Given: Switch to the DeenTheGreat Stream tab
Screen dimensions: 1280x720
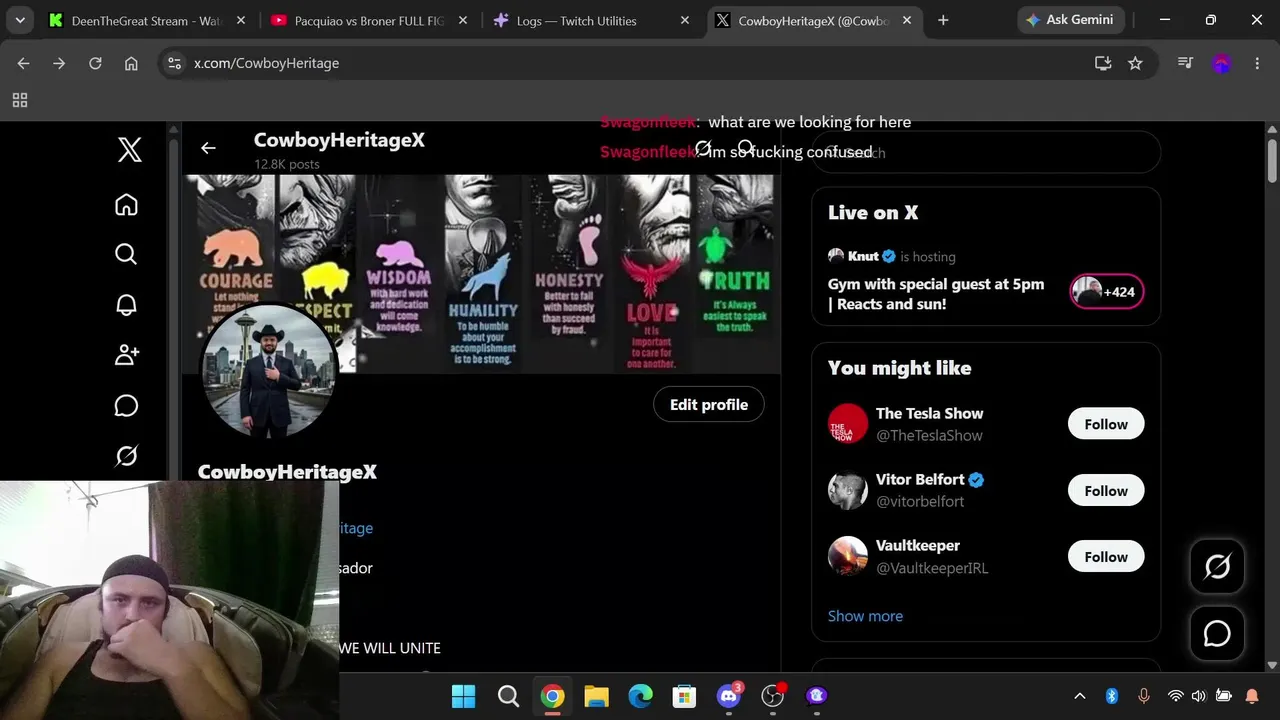Looking at the screenshot, I should click(148, 20).
